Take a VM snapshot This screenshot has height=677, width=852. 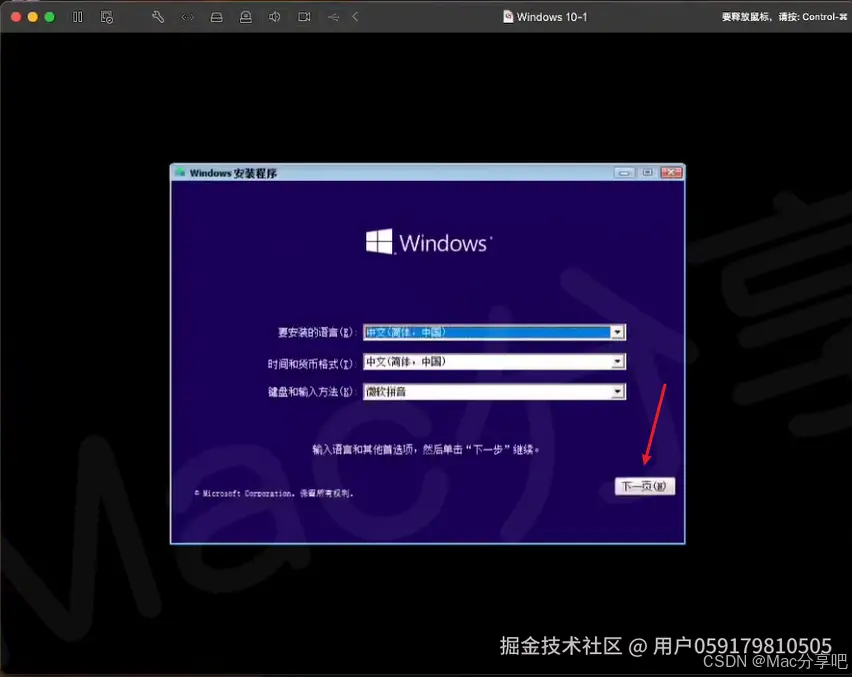pyautogui.click(x=107, y=17)
